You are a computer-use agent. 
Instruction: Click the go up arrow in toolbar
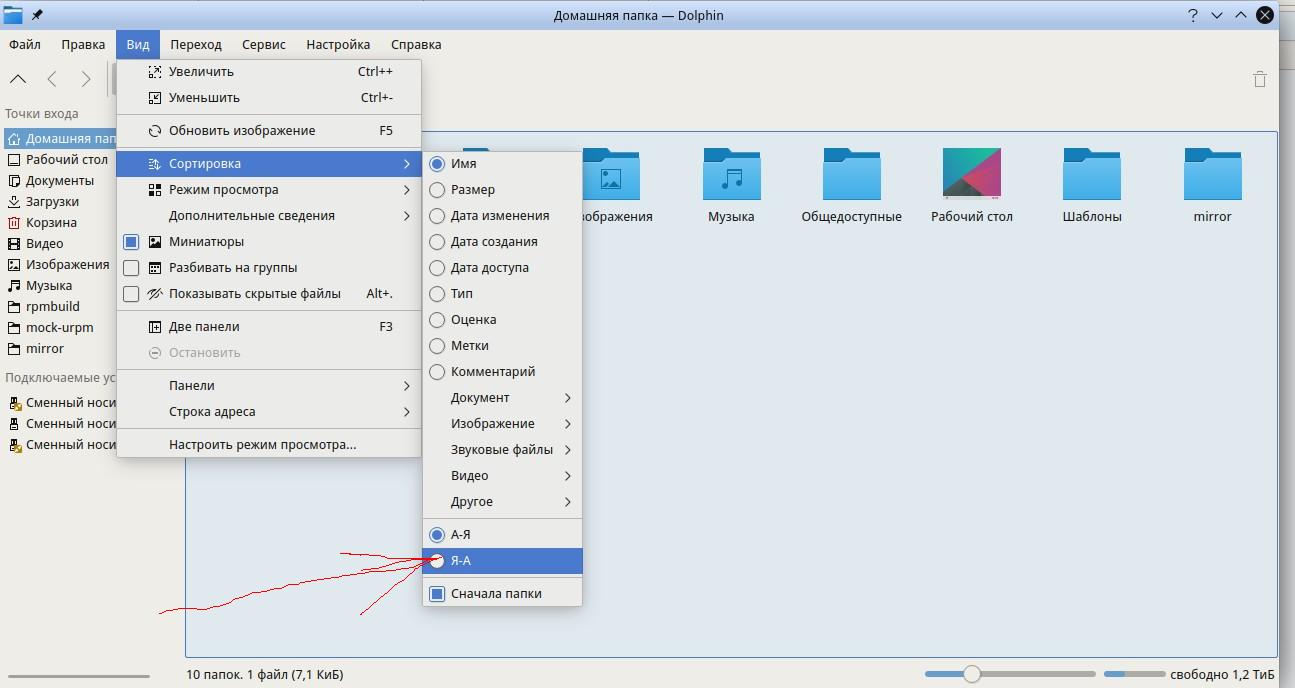pos(18,79)
